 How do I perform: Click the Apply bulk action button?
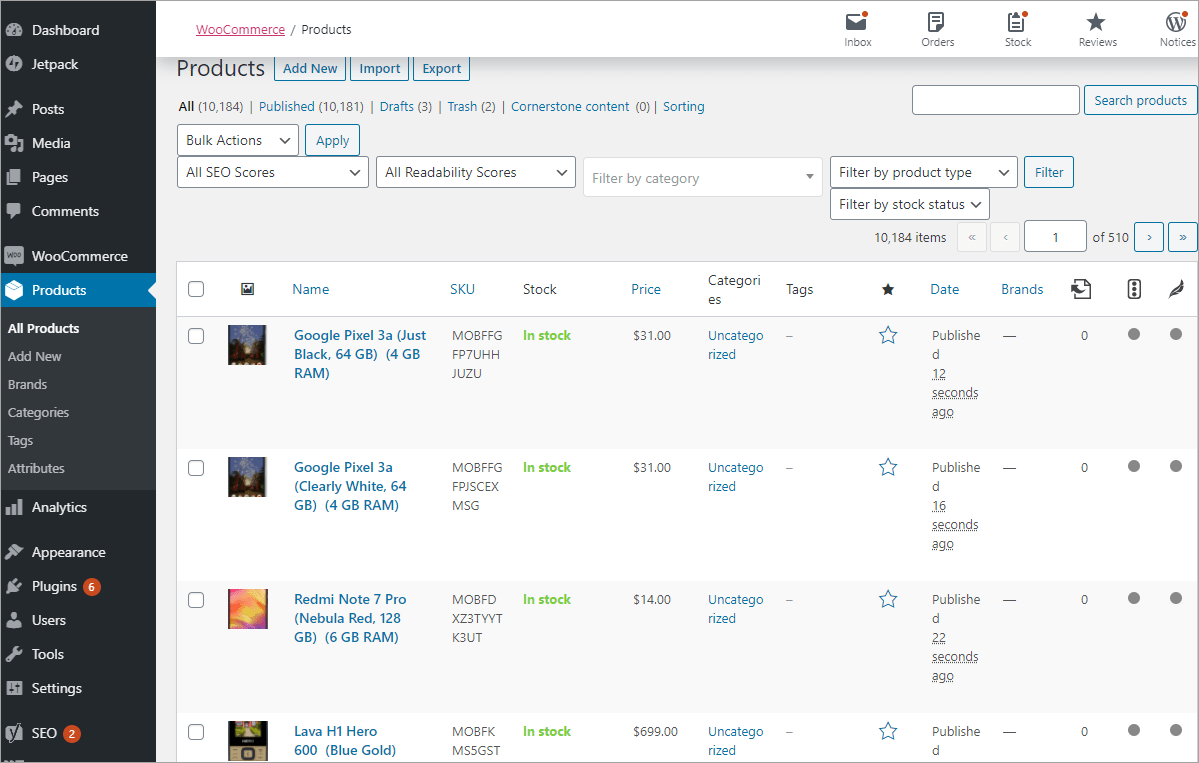pyautogui.click(x=333, y=141)
